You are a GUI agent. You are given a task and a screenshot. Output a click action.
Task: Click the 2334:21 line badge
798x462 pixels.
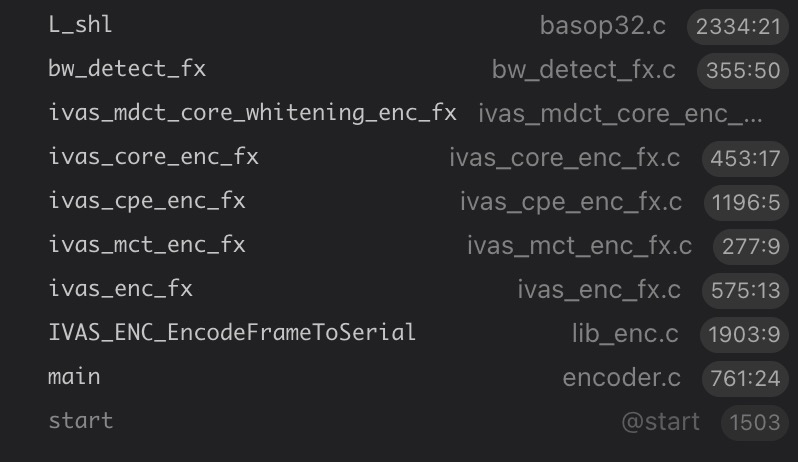tap(738, 27)
